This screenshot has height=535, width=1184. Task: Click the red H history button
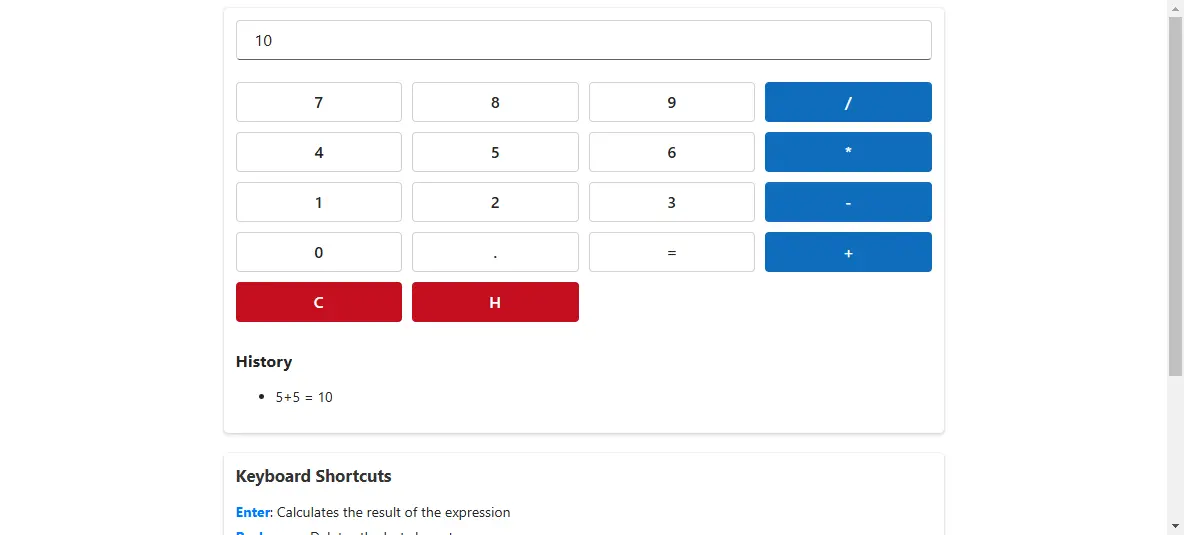pyautogui.click(x=495, y=302)
